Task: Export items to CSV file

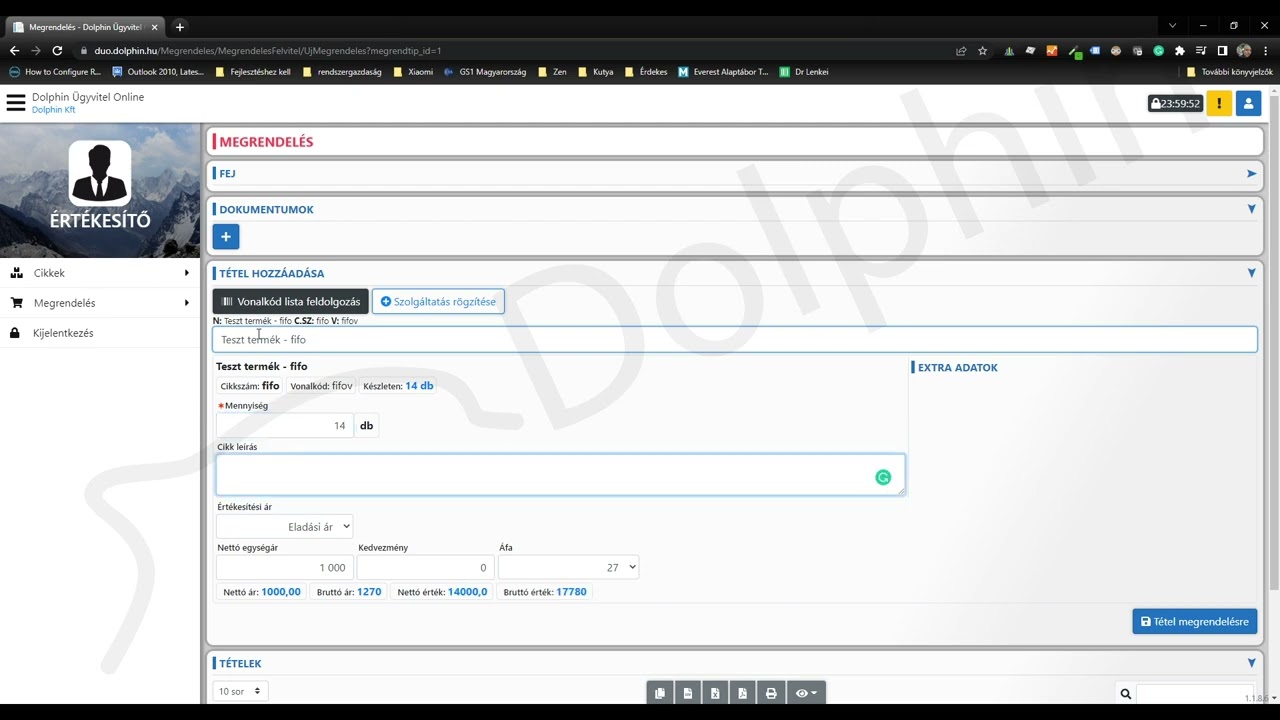Action: (x=687, y=693)
